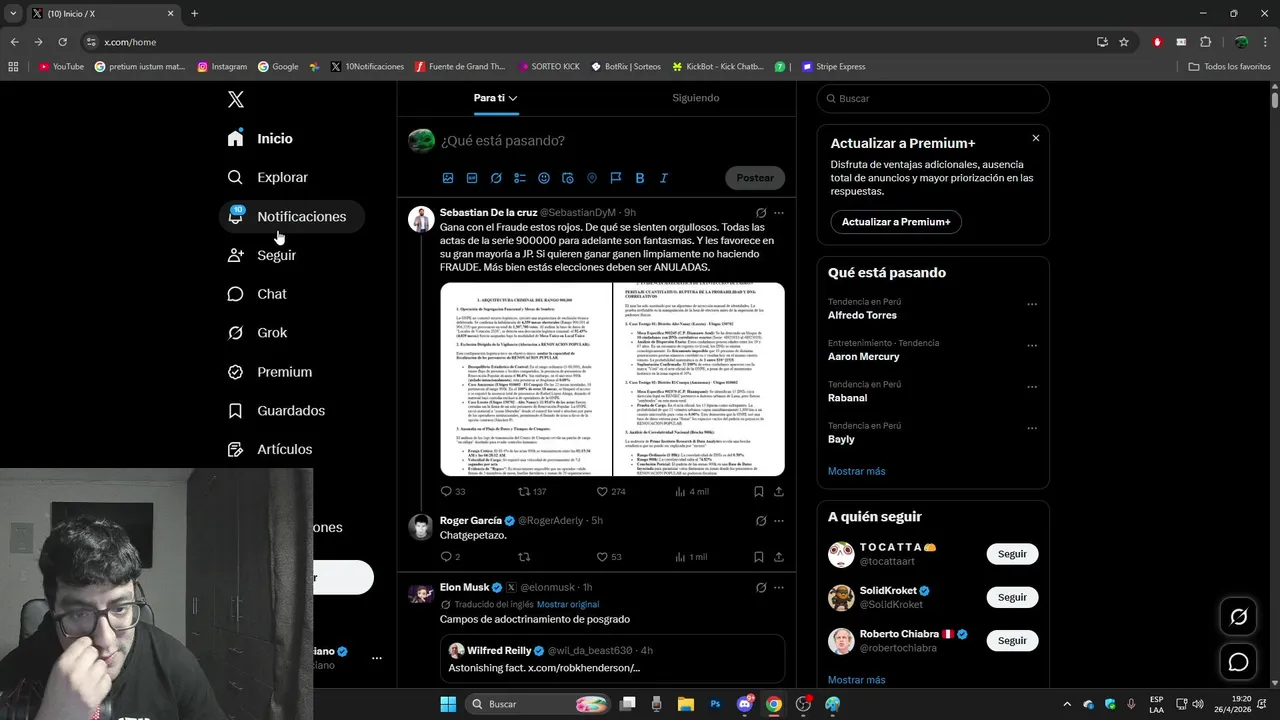Open the Chrome tab search dropdown
Viewport: 1280px width, 720px height.
tap(13, 13)
